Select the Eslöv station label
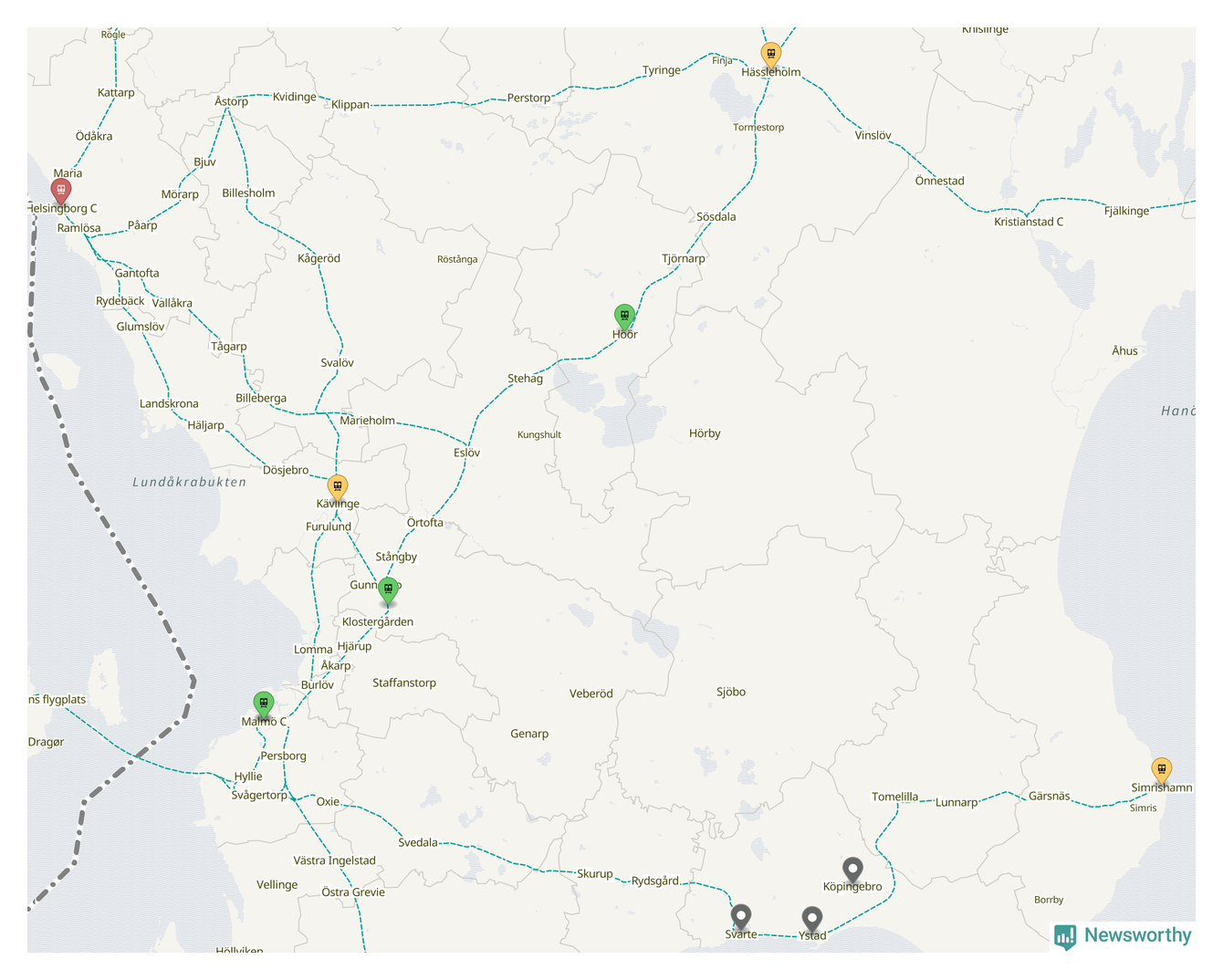 coord(466,453)
